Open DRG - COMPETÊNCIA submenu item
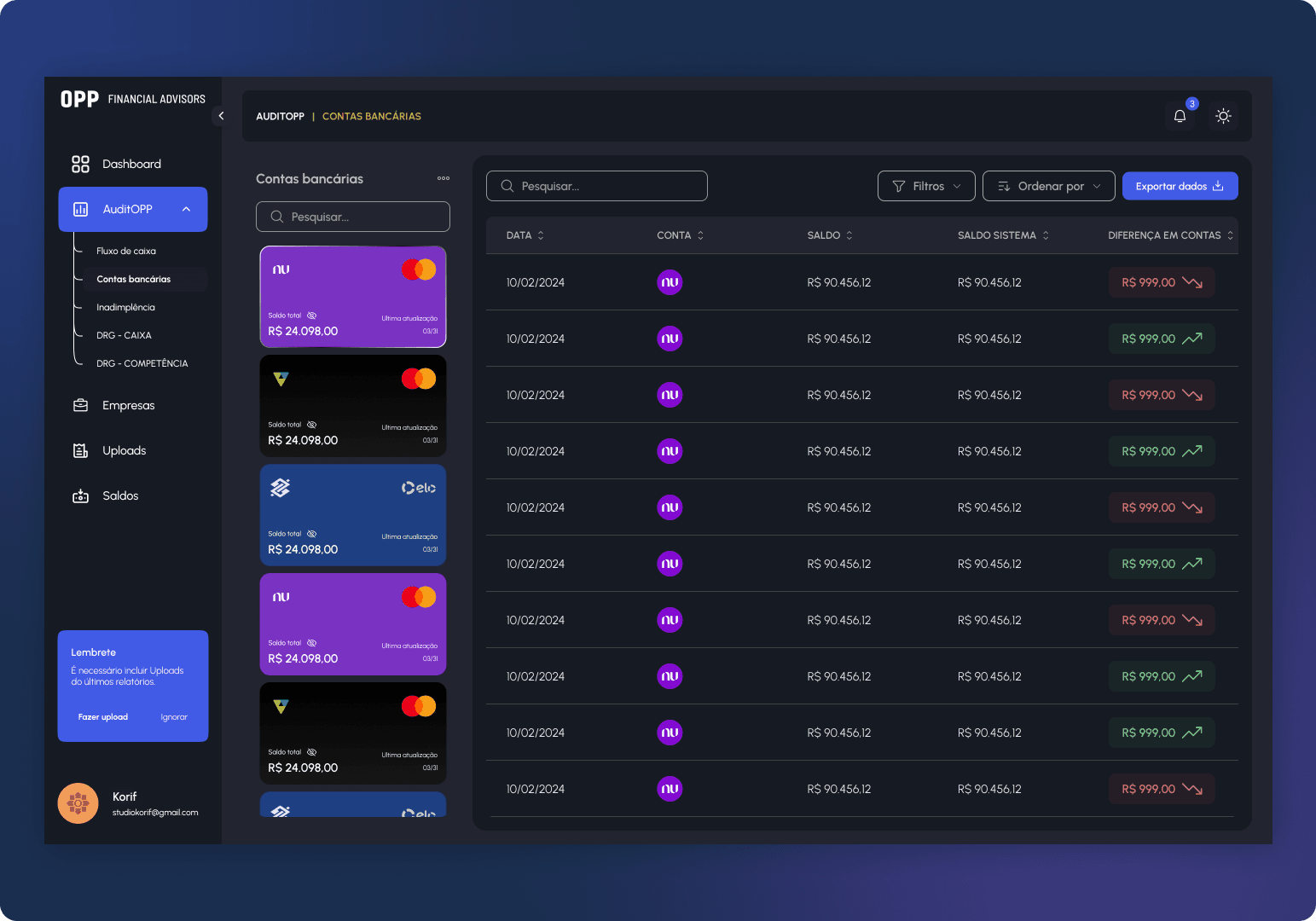 click(x=142, y=363)
